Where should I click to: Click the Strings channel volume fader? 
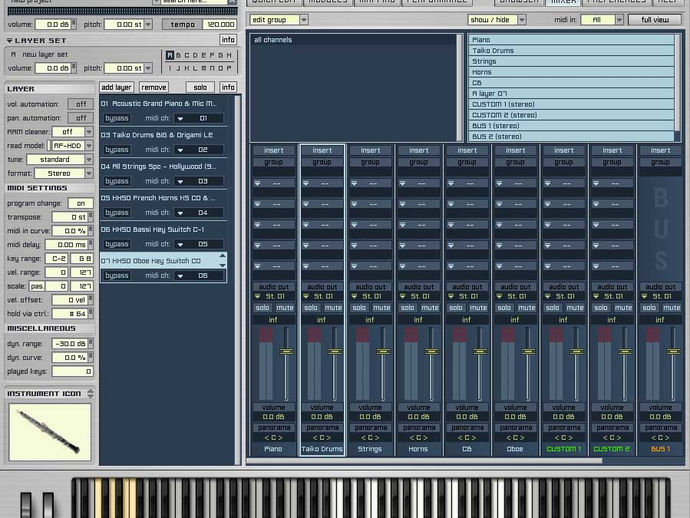383,352
